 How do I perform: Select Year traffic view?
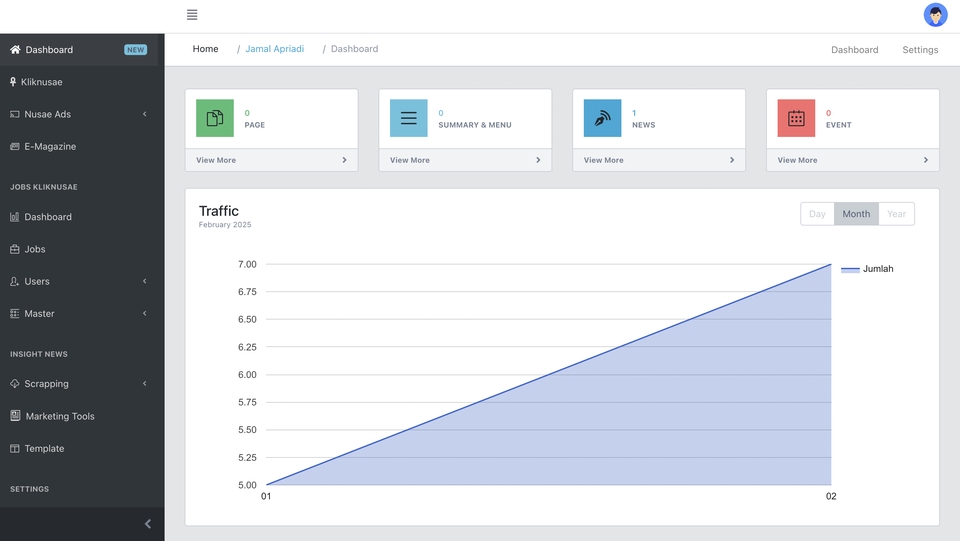tap(896, 214)
